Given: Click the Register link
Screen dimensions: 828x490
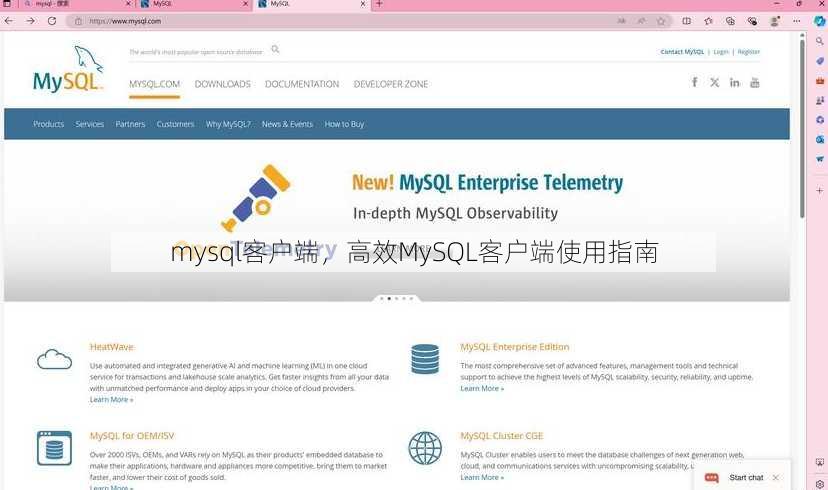Looking at the screenshot, I should click(x=749, y=52).
